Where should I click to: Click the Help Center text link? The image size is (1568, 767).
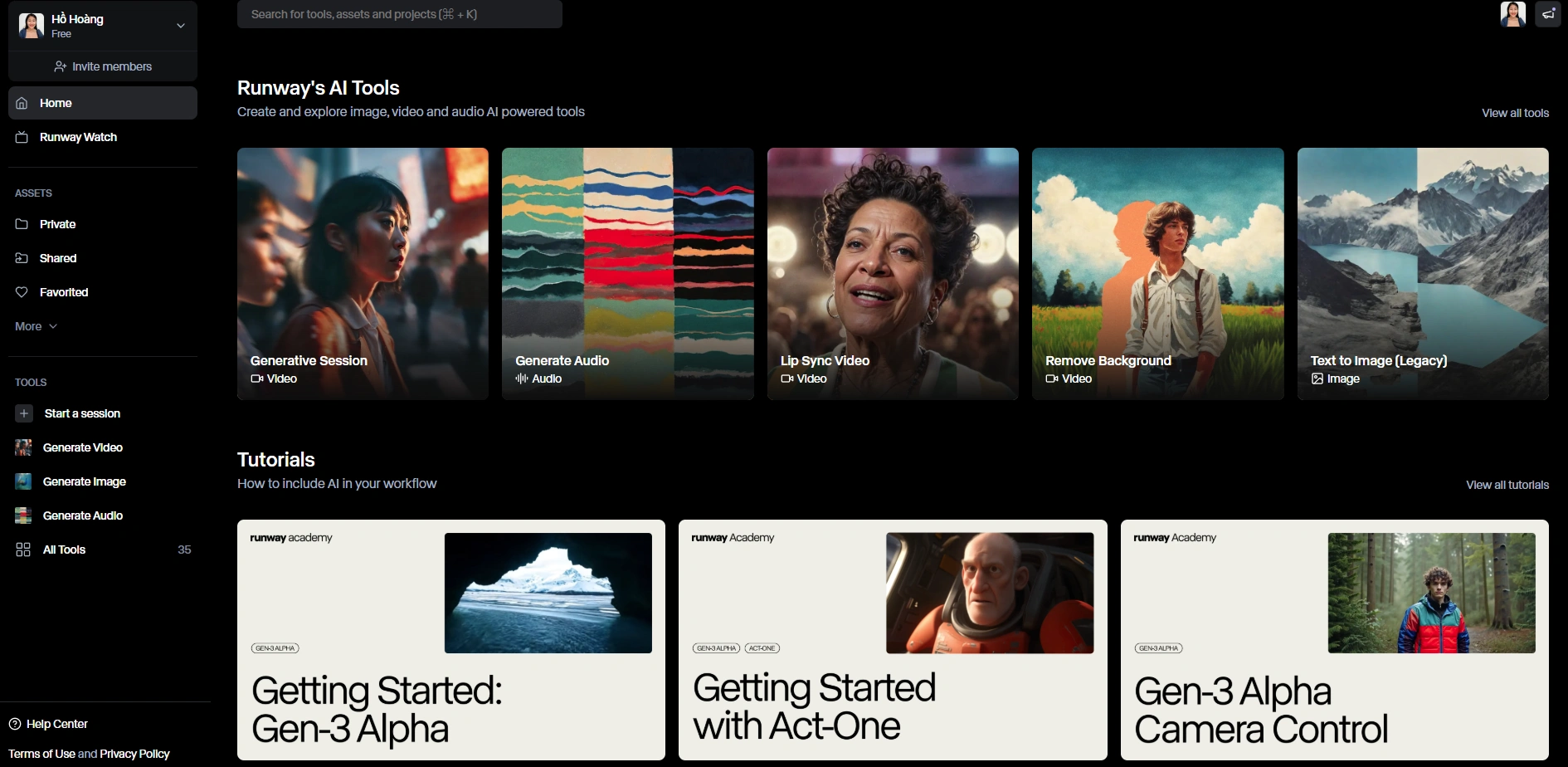point(57,724)
